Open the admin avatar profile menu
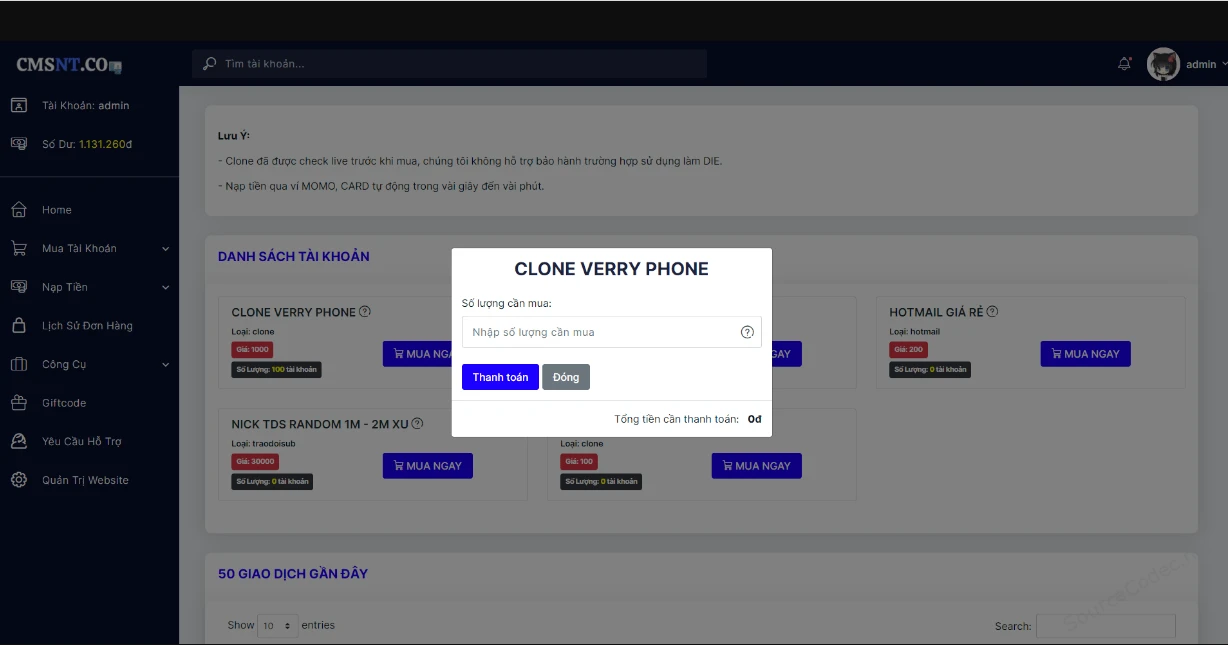This screenshot has width=1228, height=645. pos(1163,64)
